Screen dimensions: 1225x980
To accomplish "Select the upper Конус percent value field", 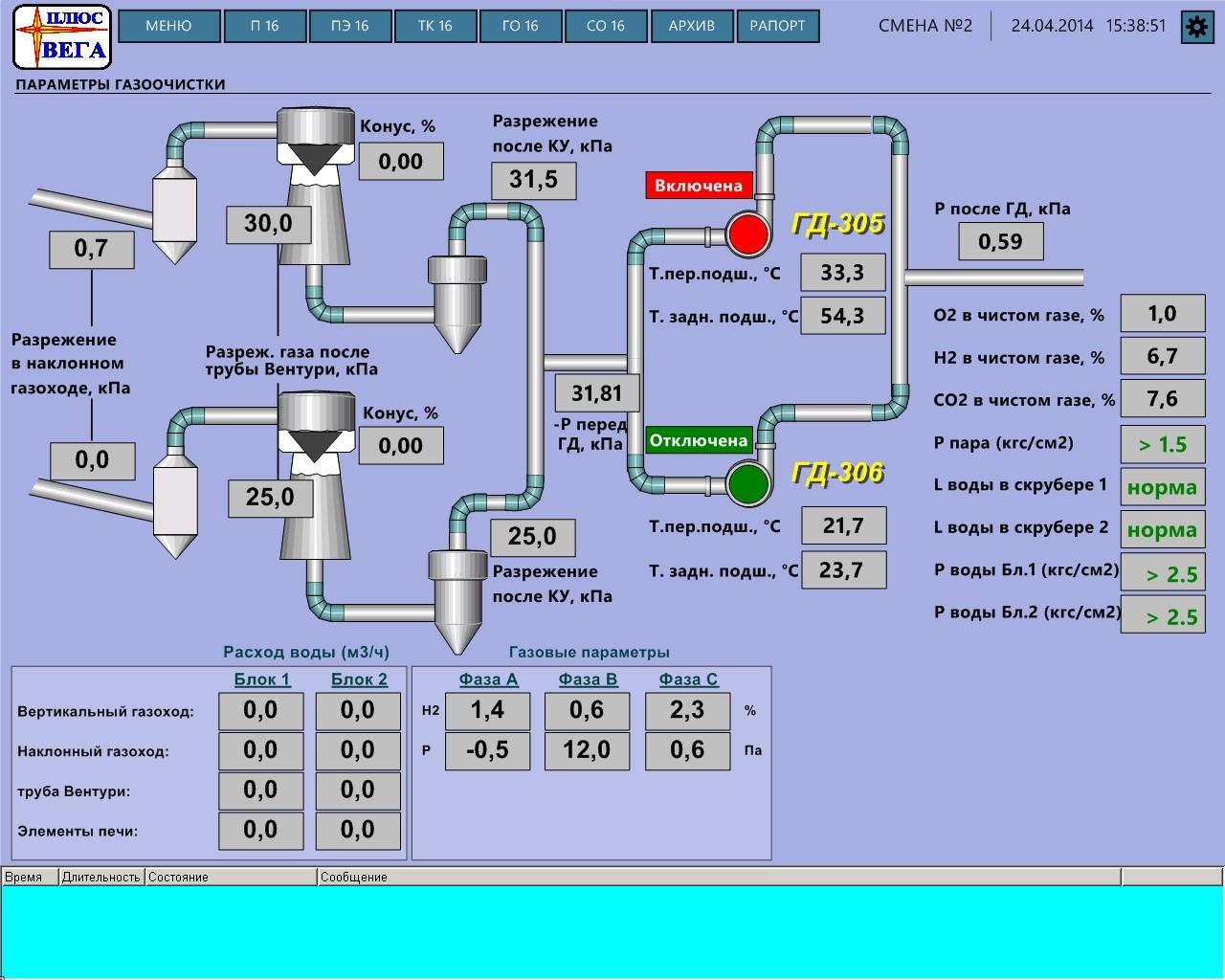I will (401, 162).
